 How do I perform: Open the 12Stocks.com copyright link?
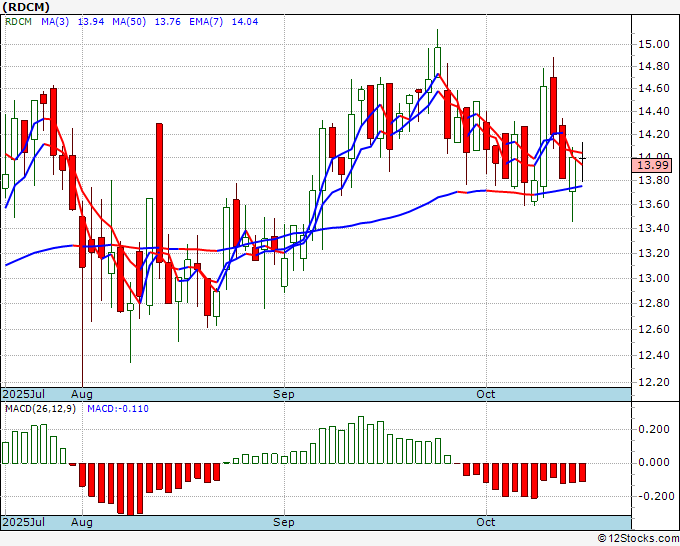639,539
